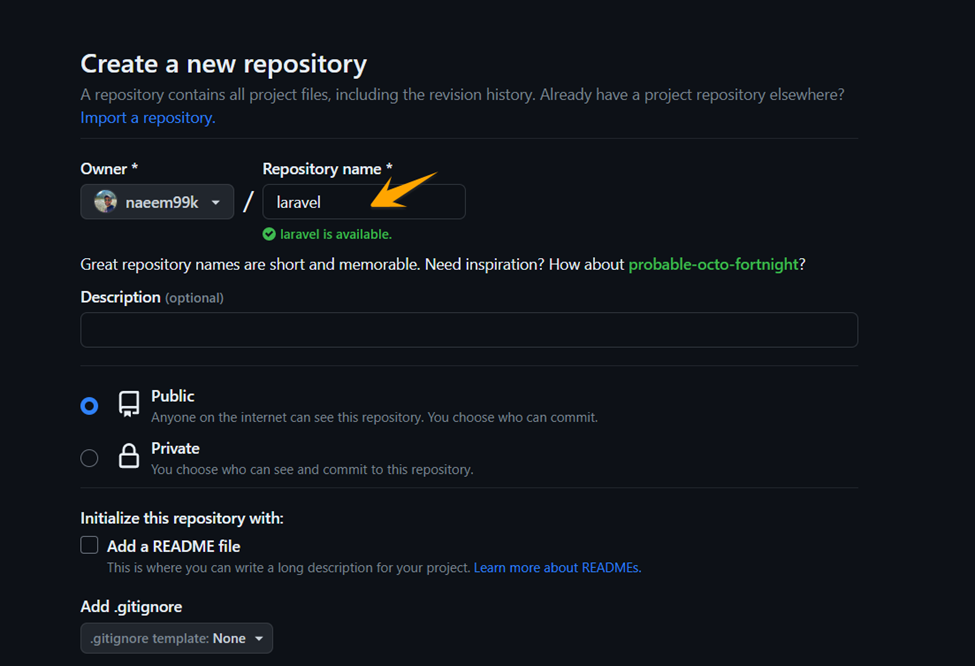Click the Owner dropdown caret
Viewport: 975px width, 666px height.
[x=216, y=201]
